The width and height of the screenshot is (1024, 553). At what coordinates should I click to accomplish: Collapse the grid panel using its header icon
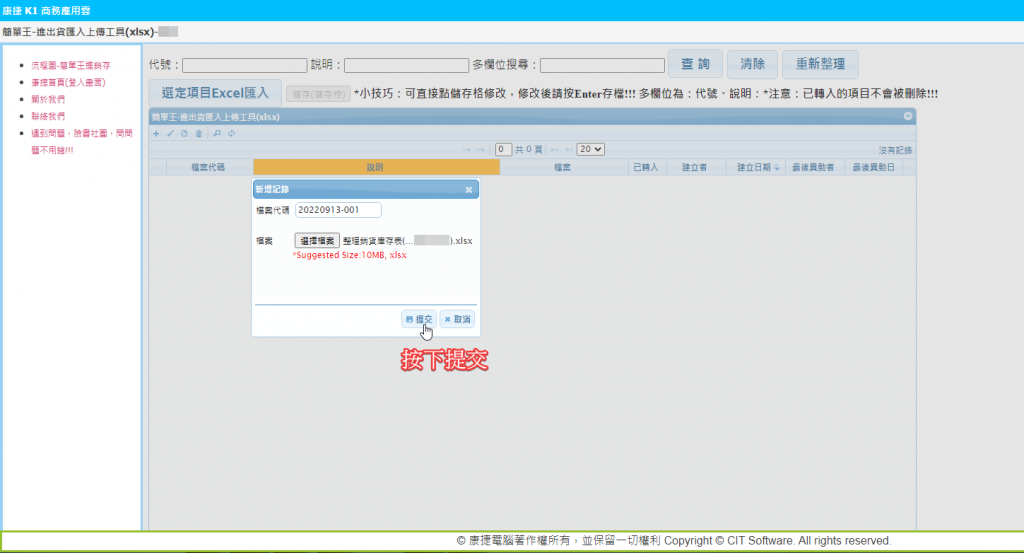(x=908, y=116)
